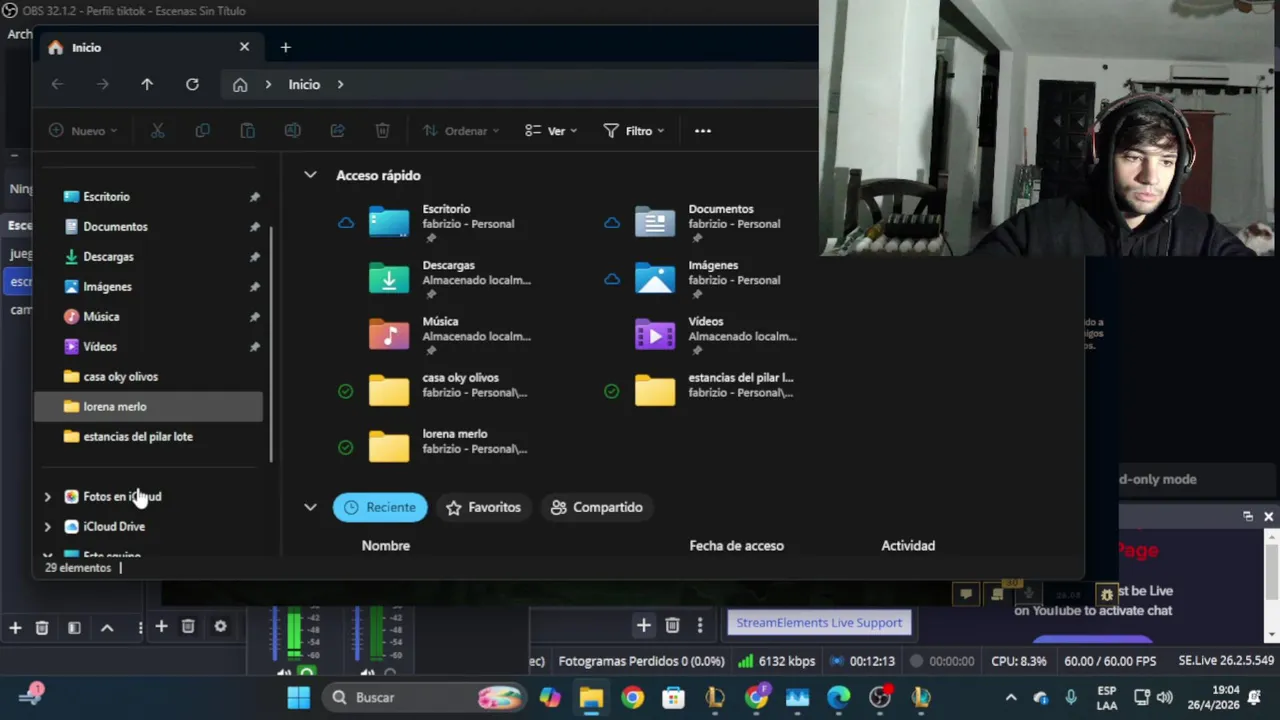Click the Actividad column header
This screenshot has height=720, width=1280.
[x=908, y=545]
